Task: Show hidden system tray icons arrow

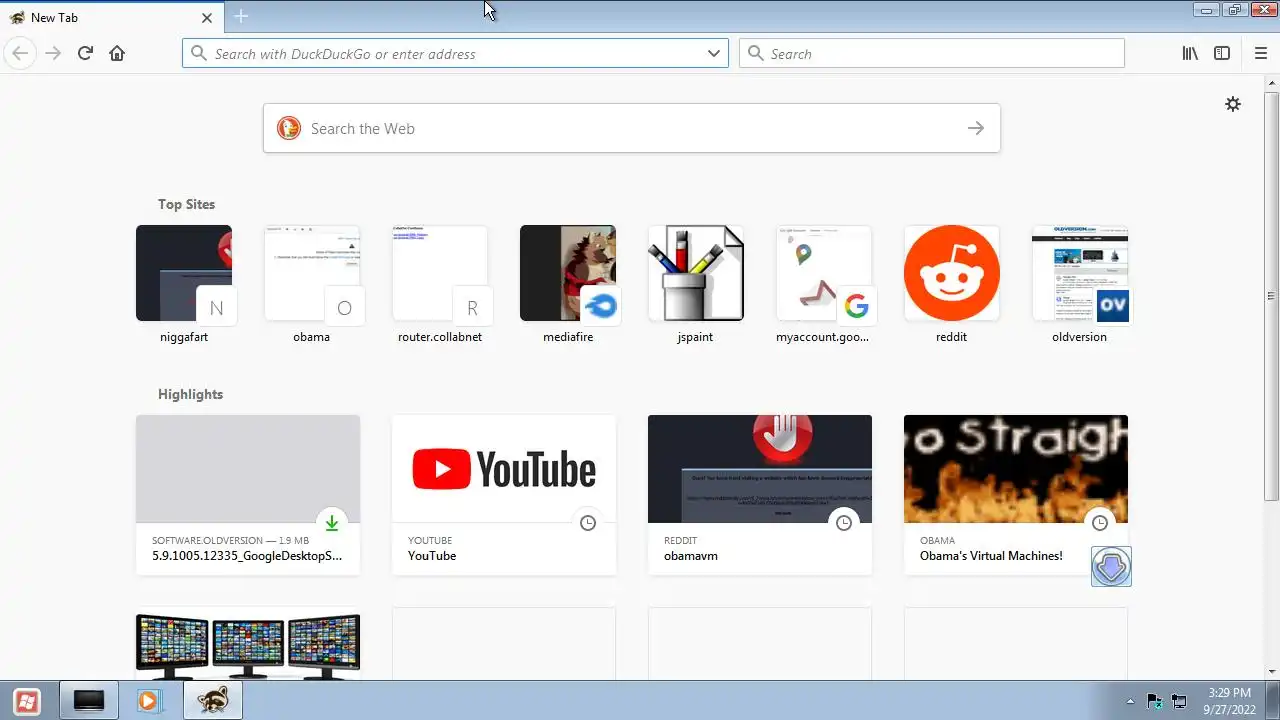Action: 1130,701
